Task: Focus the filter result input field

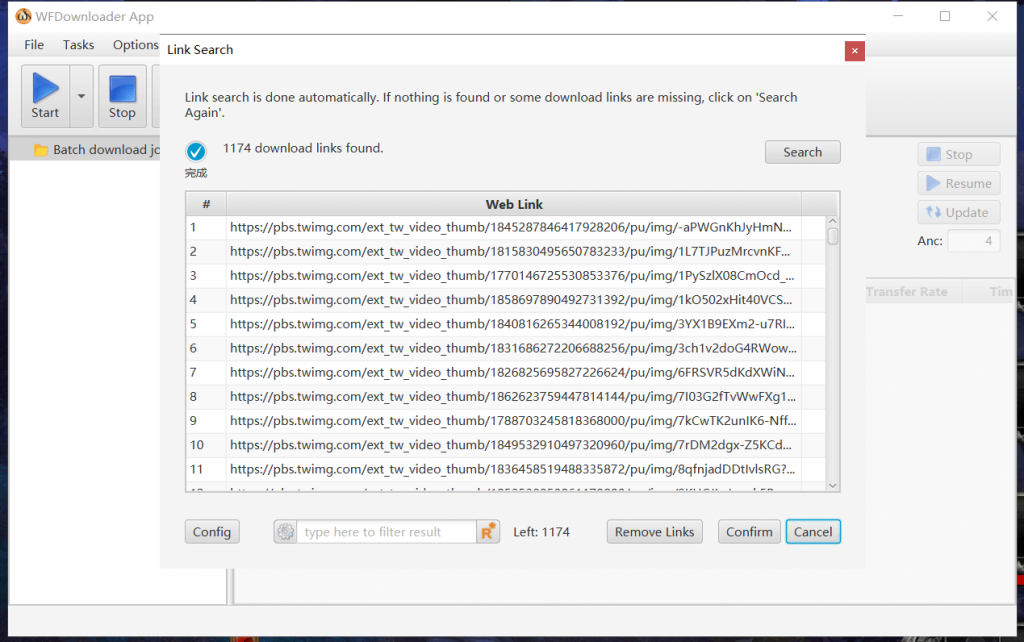Action: [x=387, y=532]
